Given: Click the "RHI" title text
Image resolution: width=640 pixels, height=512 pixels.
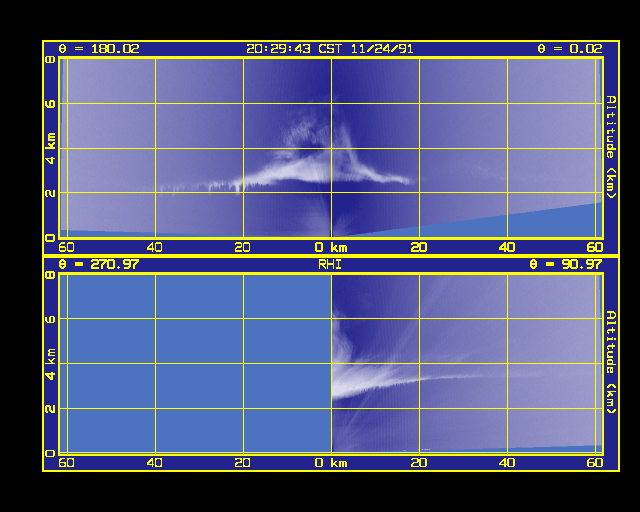Looking at the screenshot, I should pyautogui.click(x=330, y=265).
